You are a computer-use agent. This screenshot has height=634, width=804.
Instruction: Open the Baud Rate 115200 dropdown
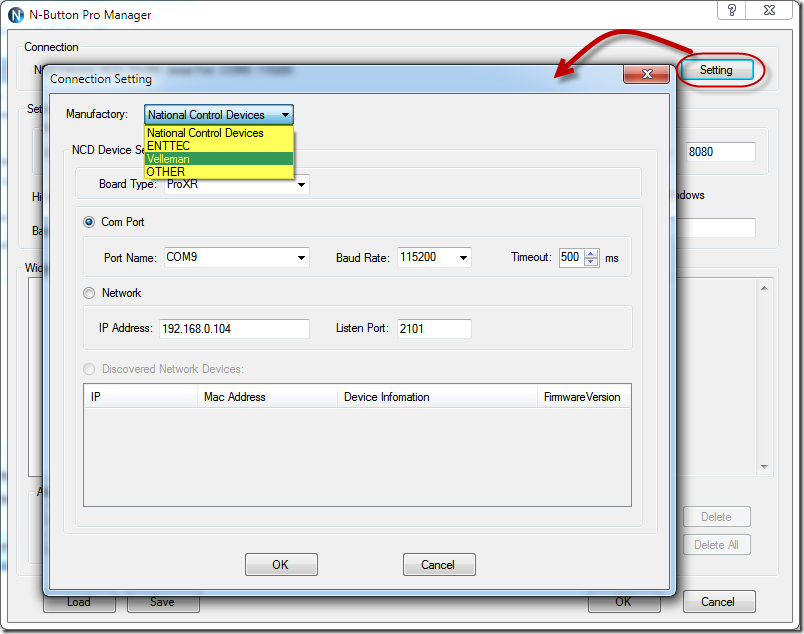(x=463, y=257)
